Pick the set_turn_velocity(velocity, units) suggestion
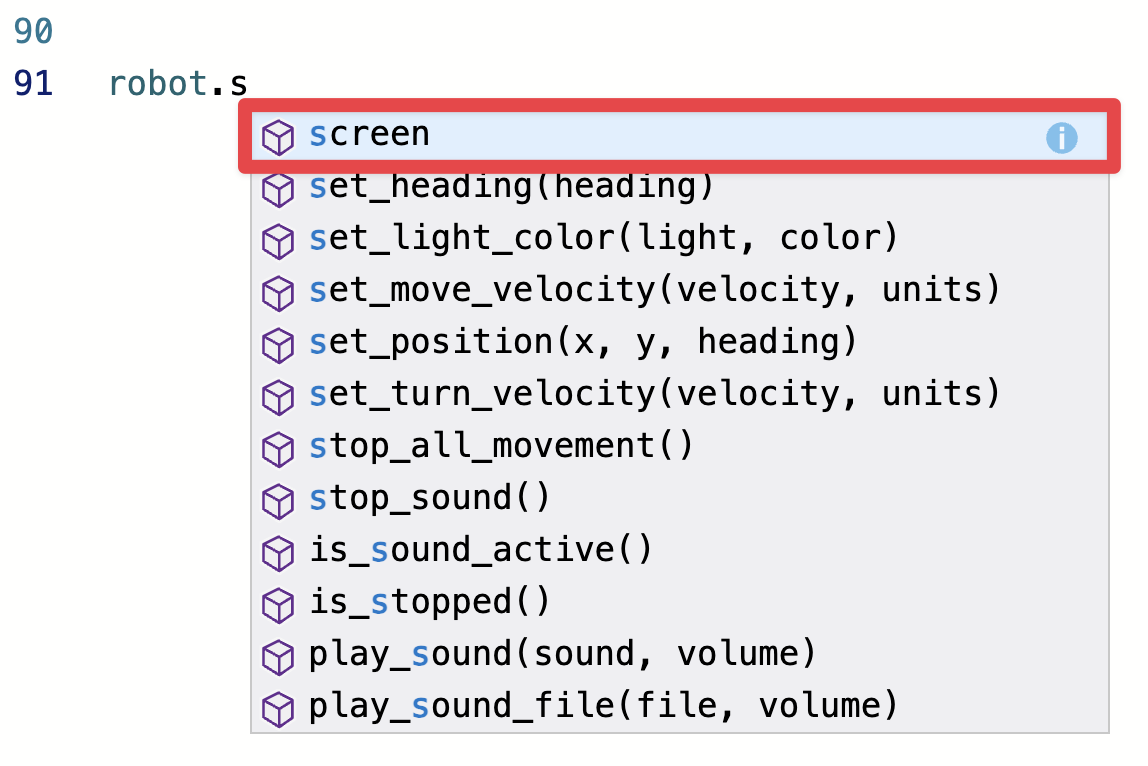Screen dimensions: 1148x766 pyautogui.click(x=654, y=395)
